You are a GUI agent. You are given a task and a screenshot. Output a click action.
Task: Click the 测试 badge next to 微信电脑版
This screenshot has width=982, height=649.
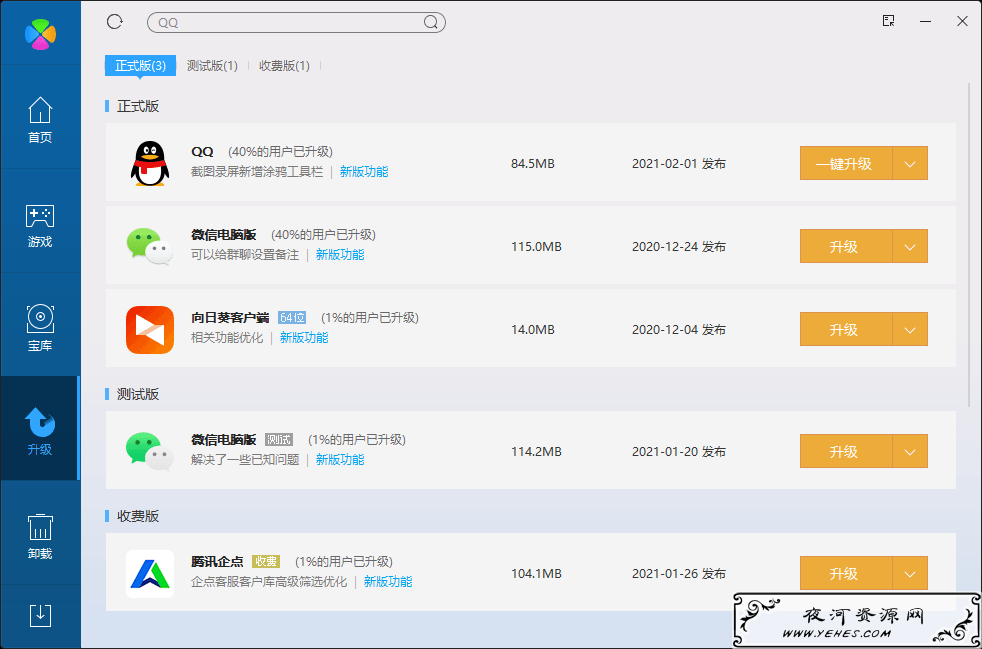pyautogui.click(x=279, y=440)
